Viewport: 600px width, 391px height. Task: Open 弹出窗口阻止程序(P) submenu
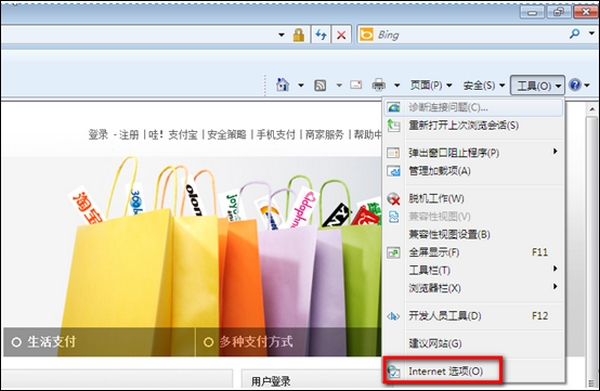[x=473, y=153]
